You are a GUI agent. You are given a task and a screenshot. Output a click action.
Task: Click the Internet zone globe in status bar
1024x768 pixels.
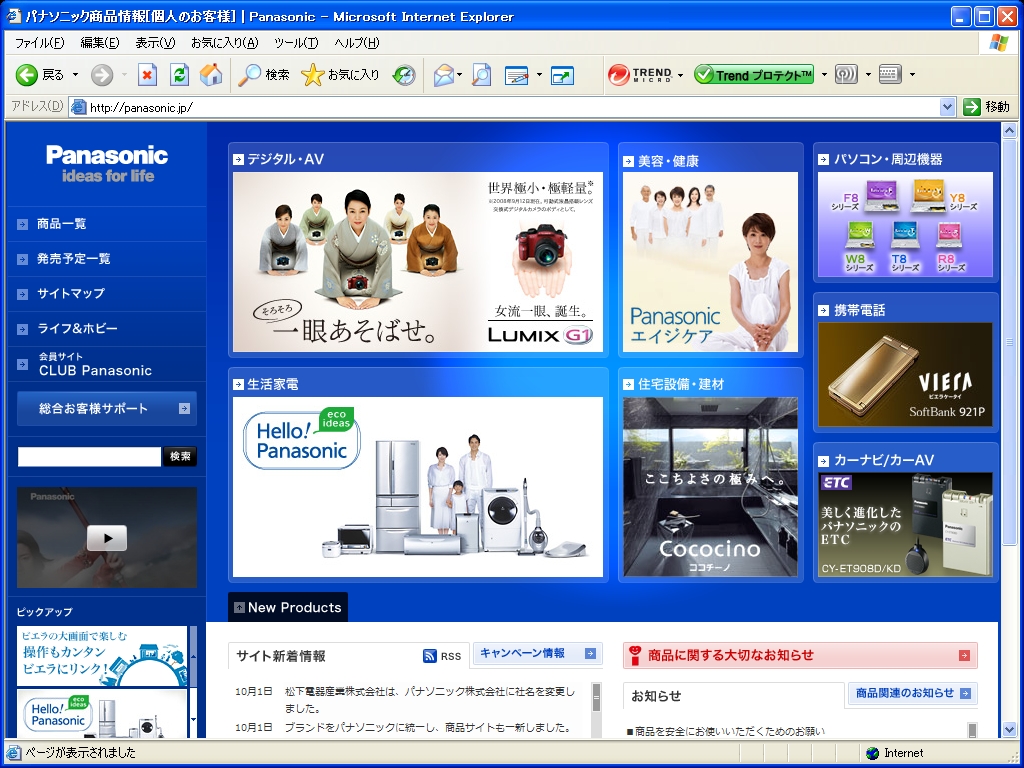pyautogui.click(x=872, y=753)
